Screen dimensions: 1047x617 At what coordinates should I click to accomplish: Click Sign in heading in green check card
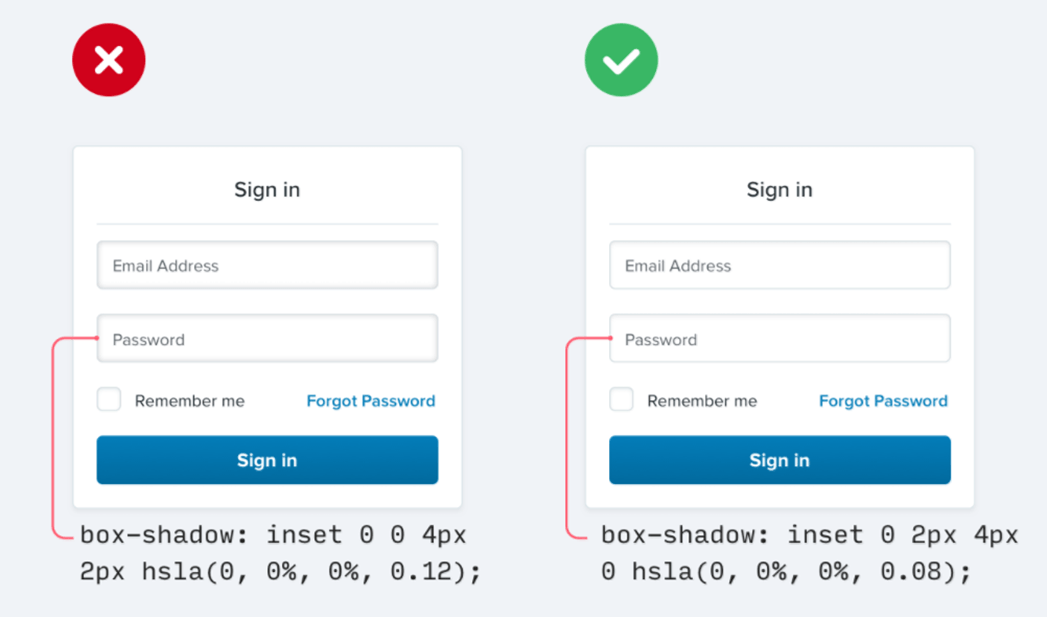point(779,190)
